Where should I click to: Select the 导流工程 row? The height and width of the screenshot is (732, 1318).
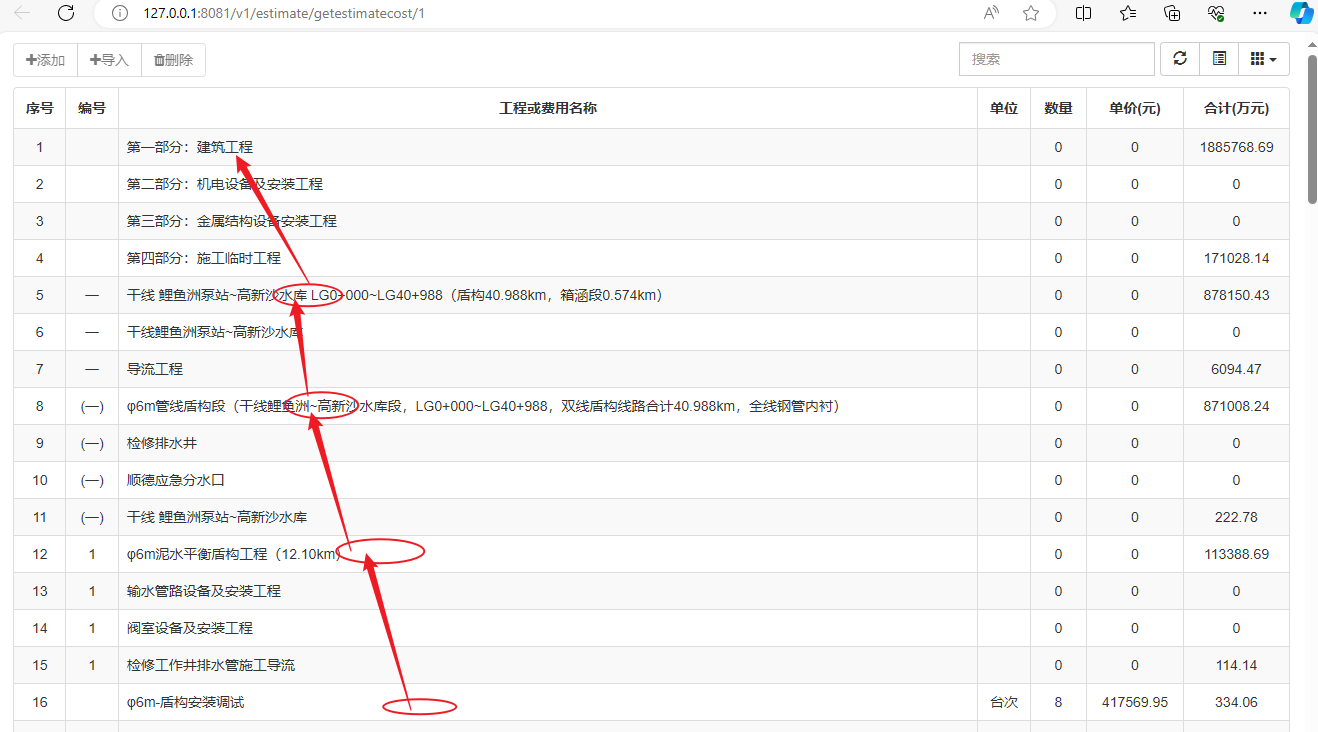pyautogui.click(x=155, y=369)
